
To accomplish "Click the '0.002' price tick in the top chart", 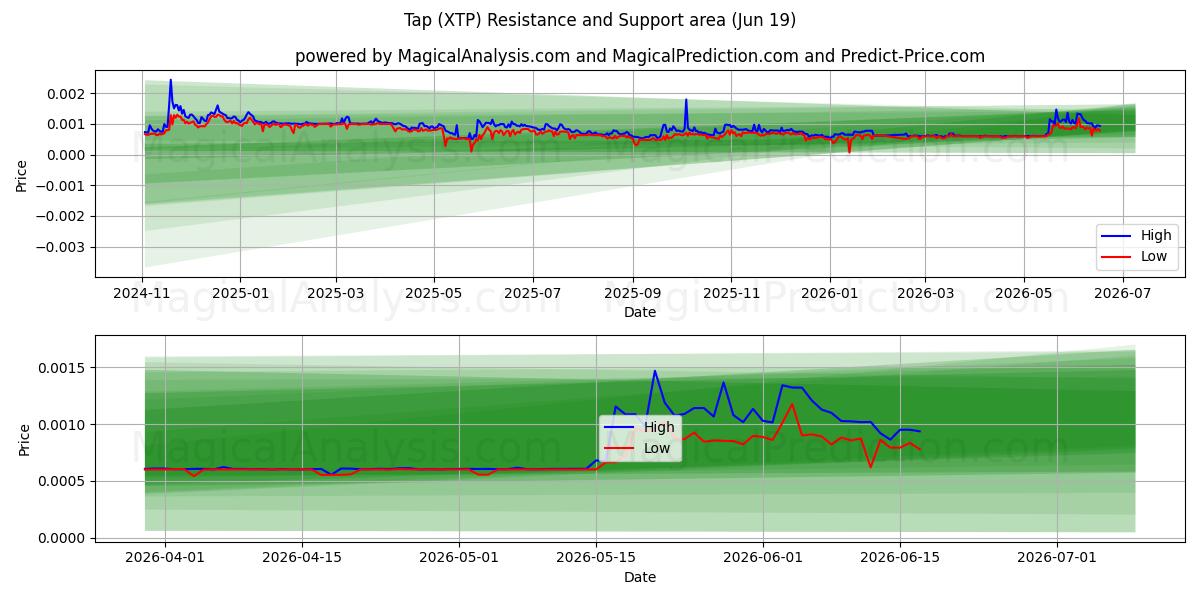I will [68, 94].
